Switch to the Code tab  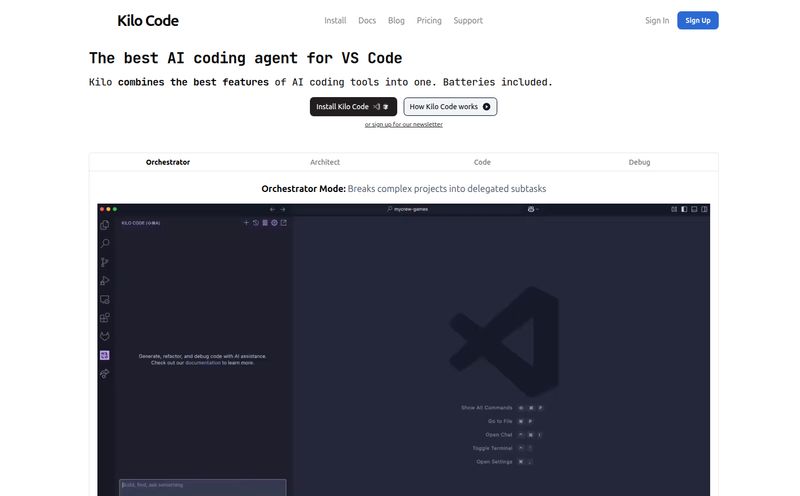[482, 162]
